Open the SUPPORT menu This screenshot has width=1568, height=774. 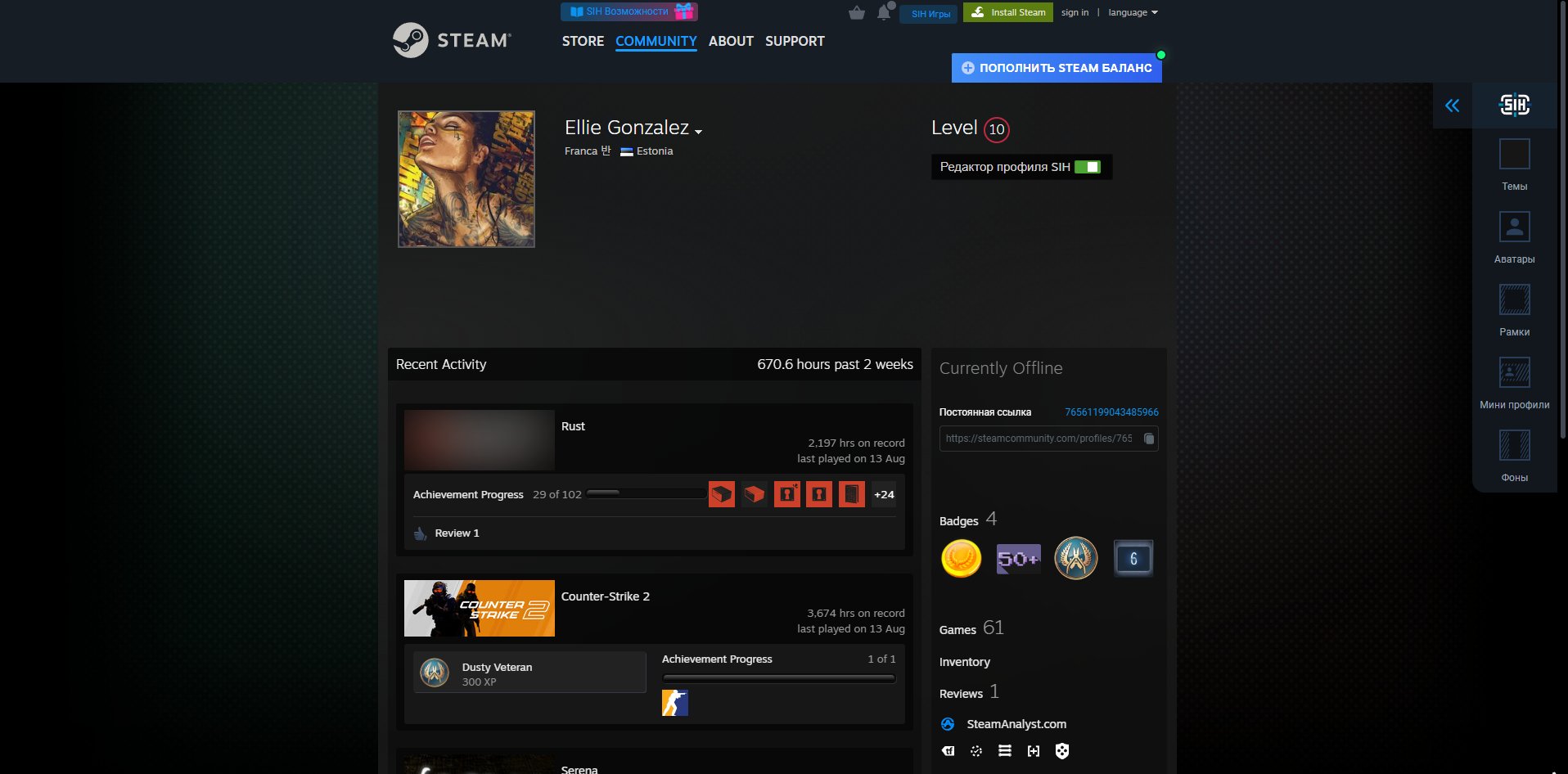point(795,41)
